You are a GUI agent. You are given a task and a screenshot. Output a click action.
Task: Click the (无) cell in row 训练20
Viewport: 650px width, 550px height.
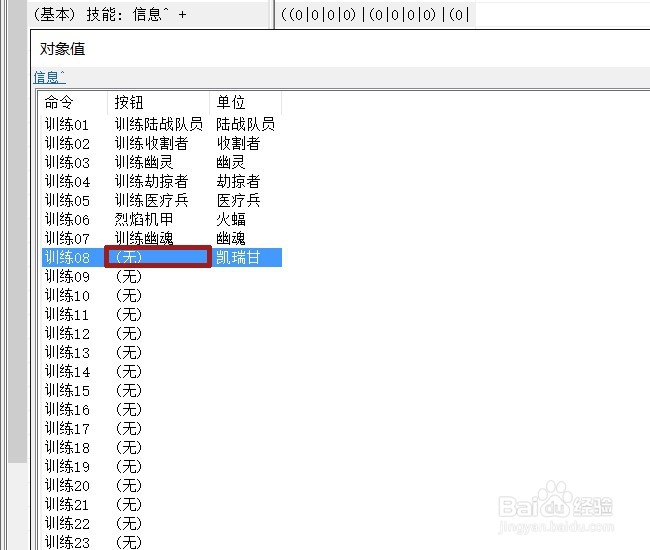click(129, 486)
